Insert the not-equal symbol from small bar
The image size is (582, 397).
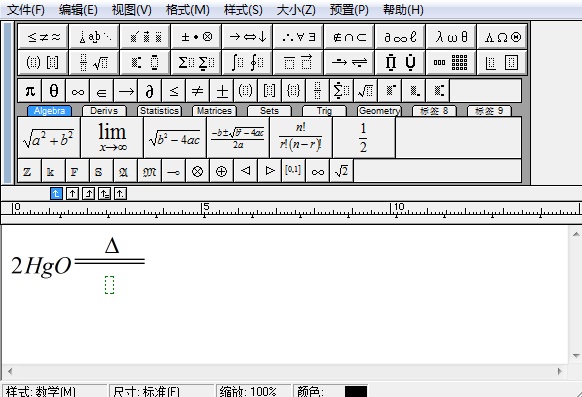point(197,91)
